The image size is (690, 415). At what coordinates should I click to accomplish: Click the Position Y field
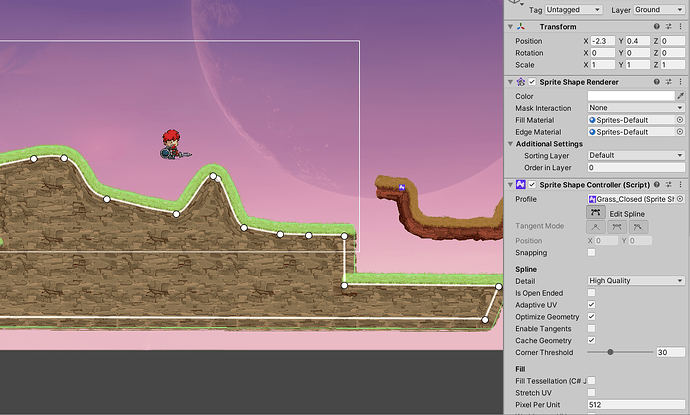(638, 41)
